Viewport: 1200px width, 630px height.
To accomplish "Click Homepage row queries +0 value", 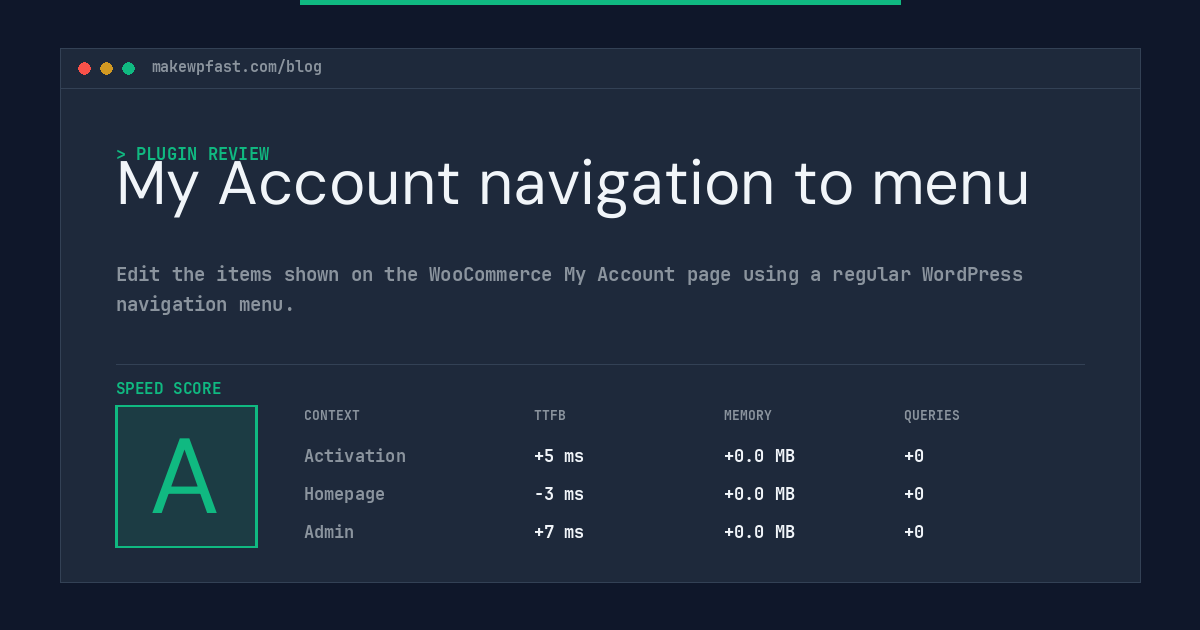I will [x=914, y=494].
